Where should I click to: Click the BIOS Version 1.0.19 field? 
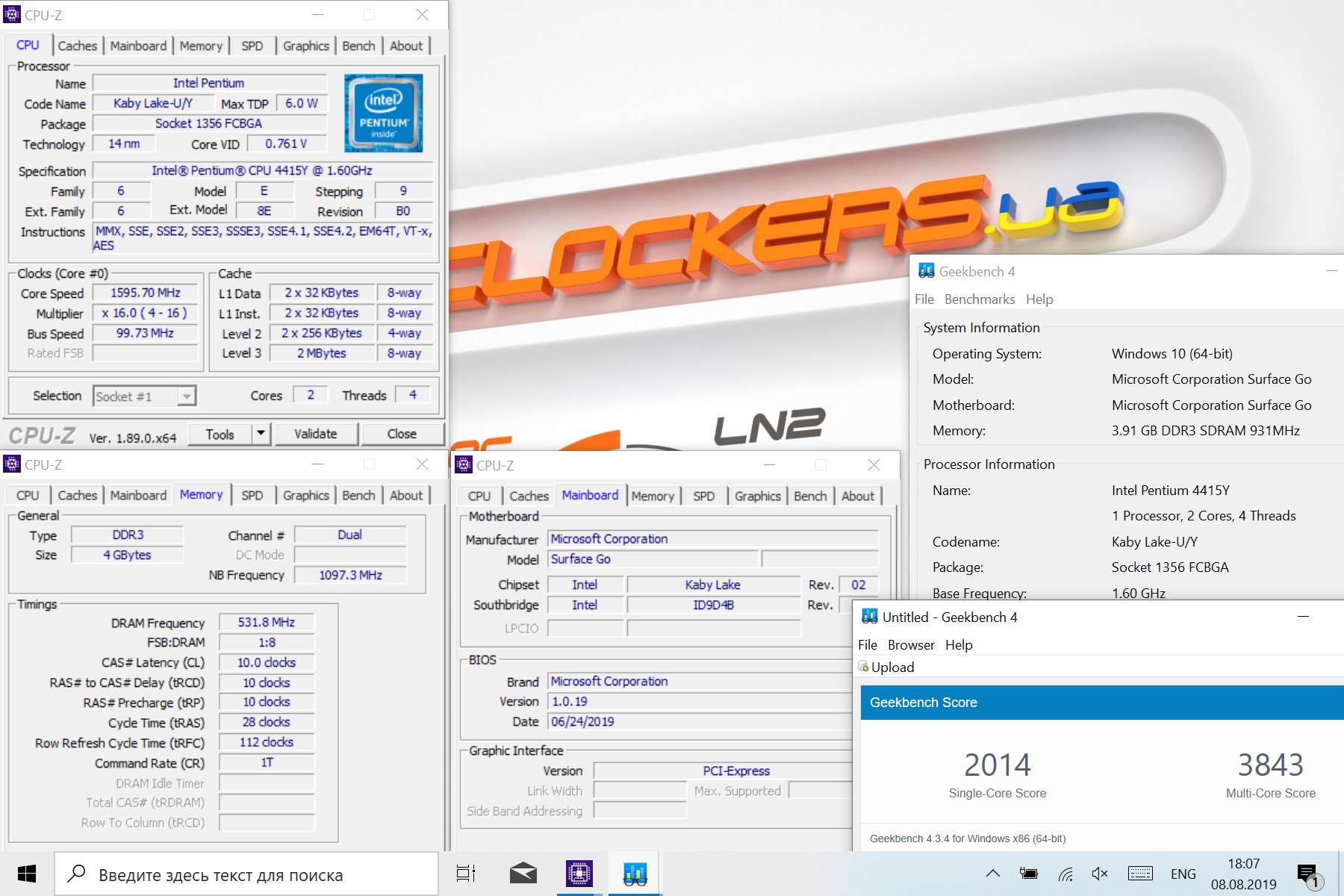tap(699, 701)
